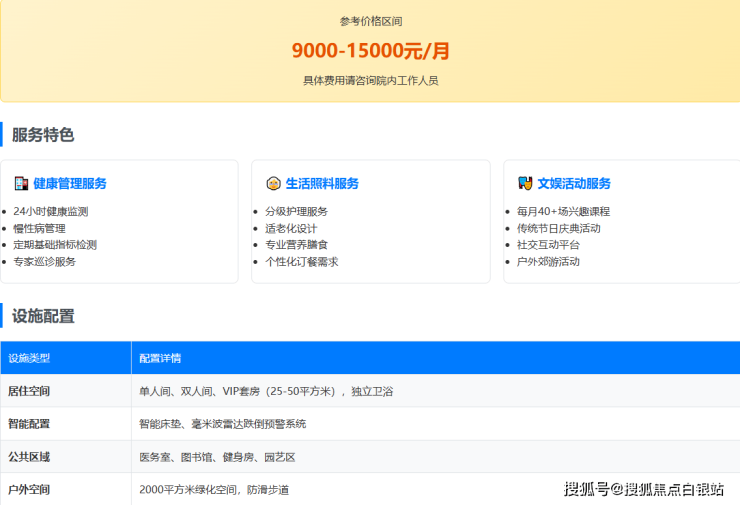Image resolution: width=740 pixels, height=505 pixels.
Task: Click the 设施类型 table column header
Action: pyautogui.click(x=29, y=358)
